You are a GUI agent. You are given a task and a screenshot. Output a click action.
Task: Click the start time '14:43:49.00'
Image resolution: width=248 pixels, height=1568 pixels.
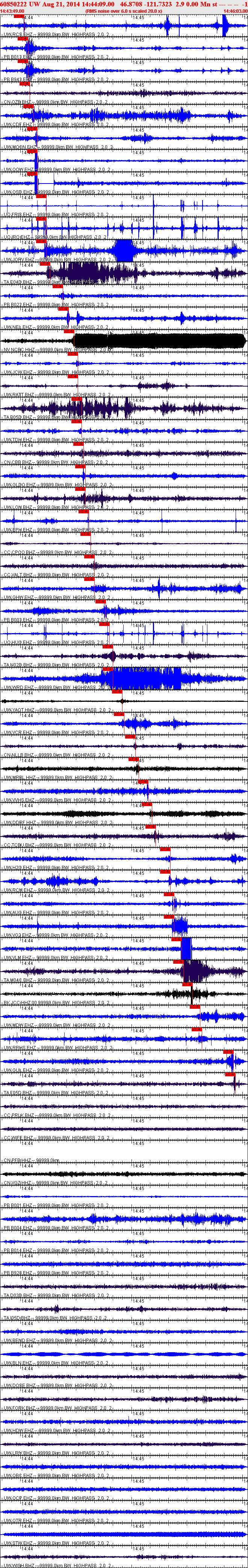(x=12, y=11)
